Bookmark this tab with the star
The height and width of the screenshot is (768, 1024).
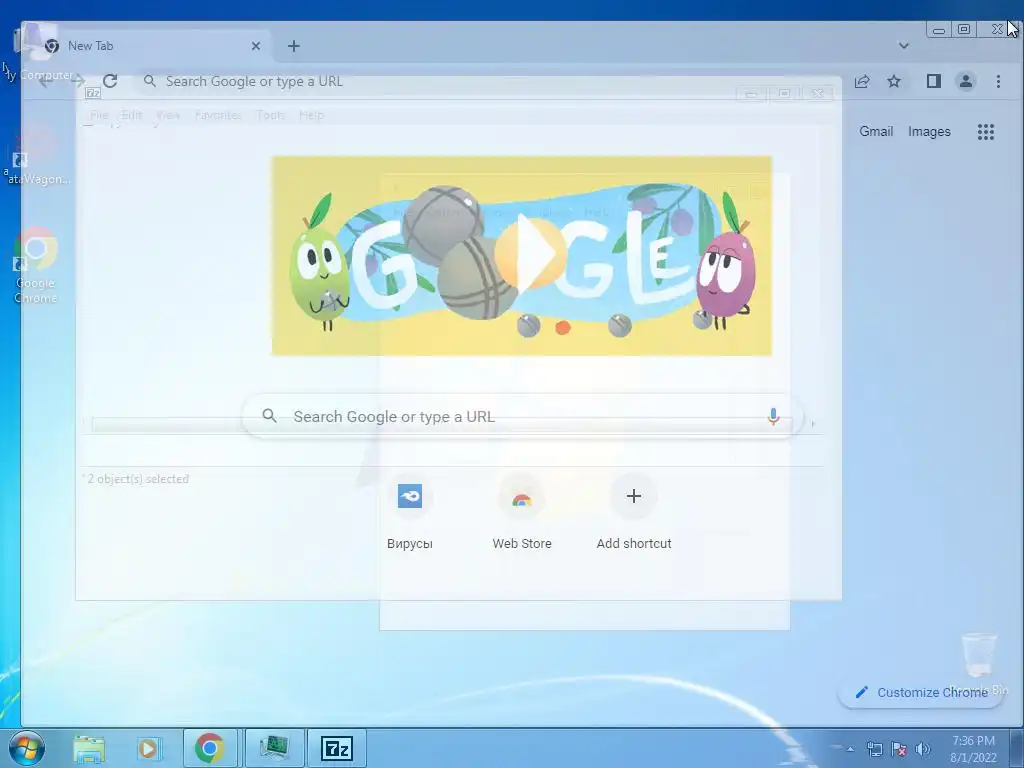click(894, 81)
